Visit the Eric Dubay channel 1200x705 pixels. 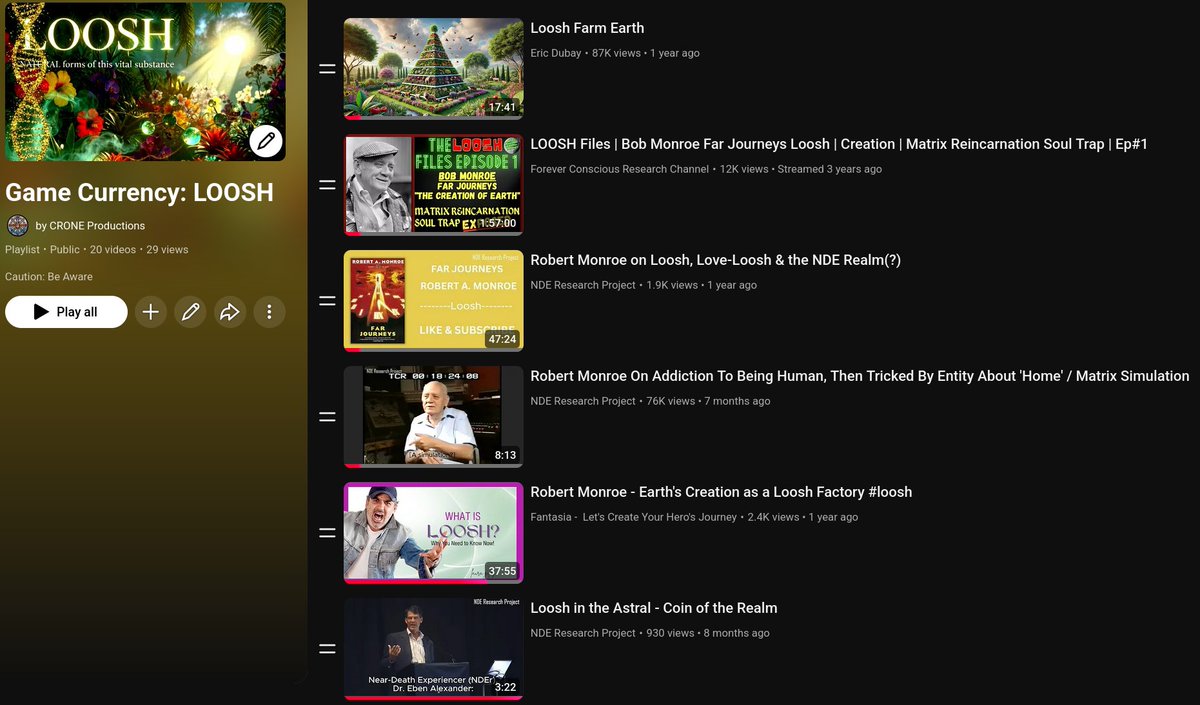tap(556, 53)
